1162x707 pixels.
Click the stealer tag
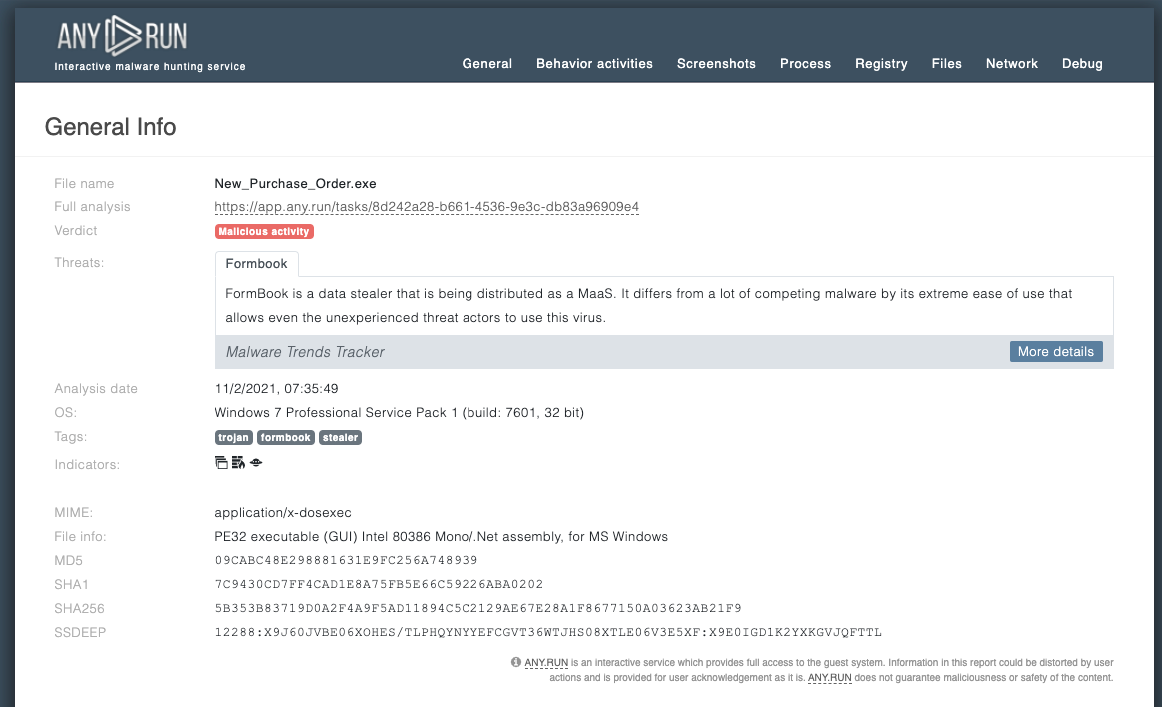[340, 437]
